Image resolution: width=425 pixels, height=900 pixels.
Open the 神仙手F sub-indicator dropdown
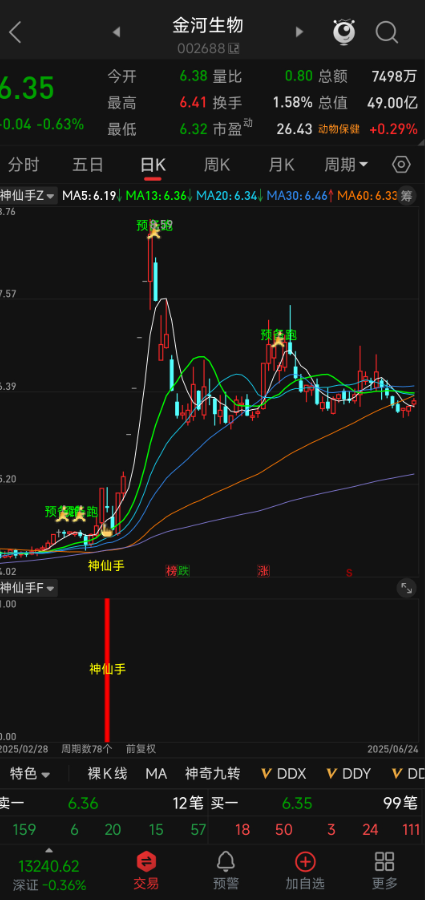click(28, 588)
